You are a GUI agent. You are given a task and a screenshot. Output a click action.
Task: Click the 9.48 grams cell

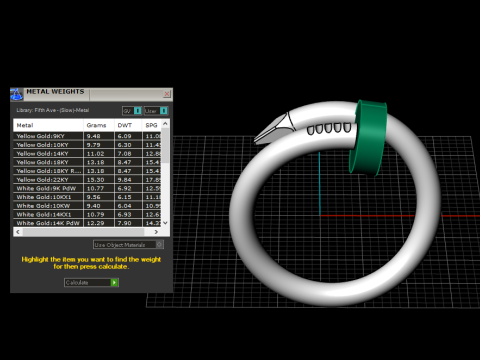(x=99, y=136)
